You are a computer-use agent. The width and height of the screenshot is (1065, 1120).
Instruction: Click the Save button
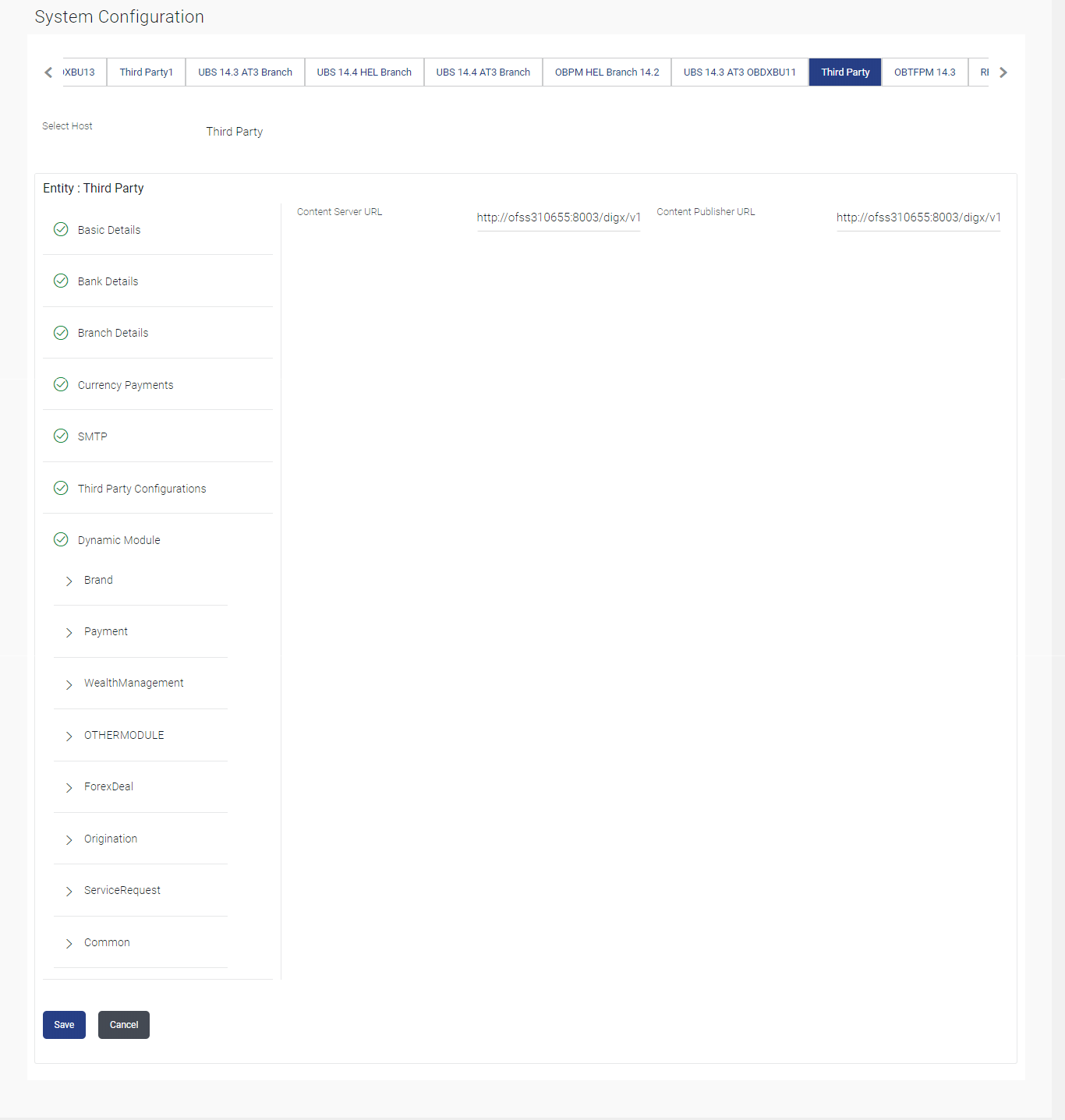tap(63, 1024)
